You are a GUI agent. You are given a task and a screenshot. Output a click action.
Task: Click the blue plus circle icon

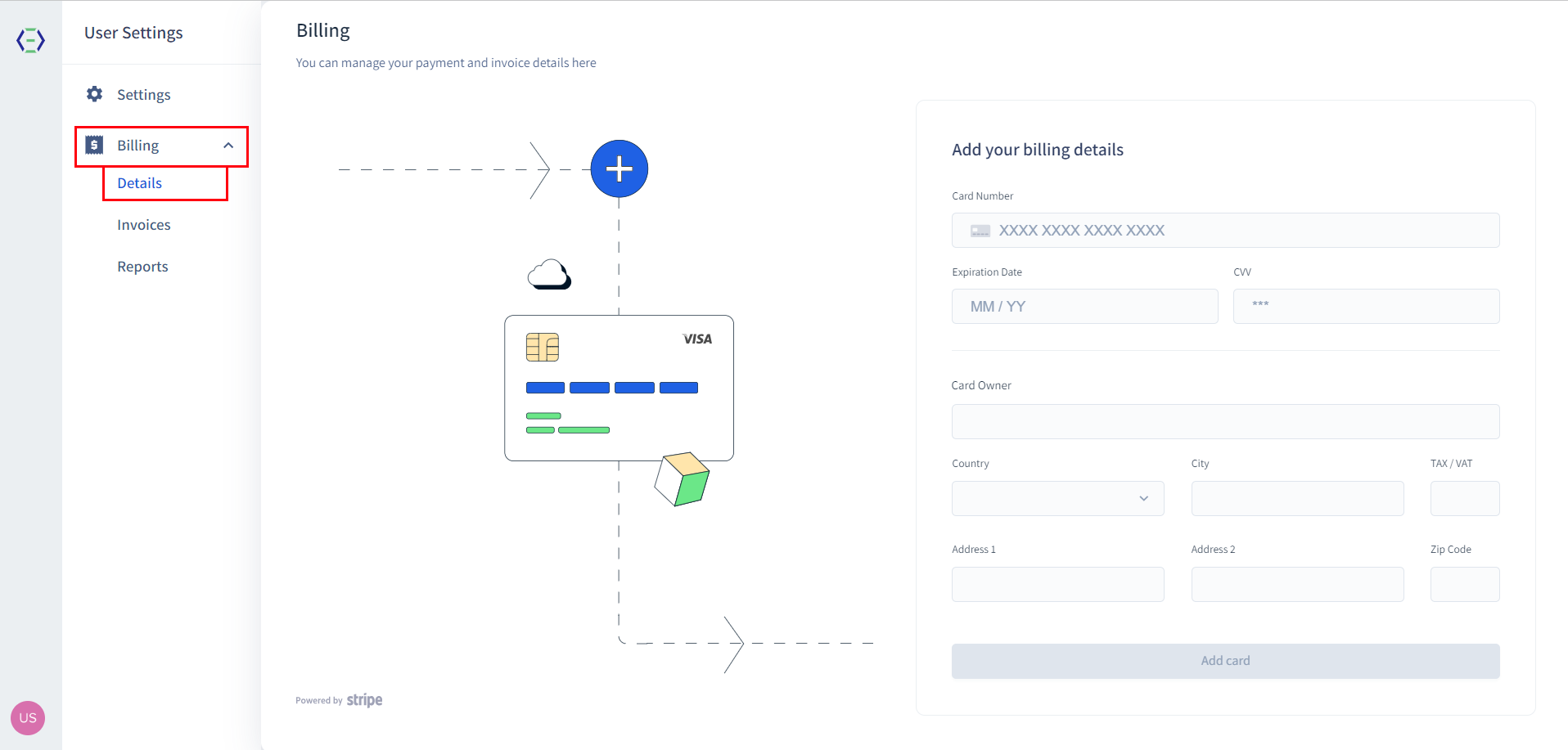tap(619, 169)
